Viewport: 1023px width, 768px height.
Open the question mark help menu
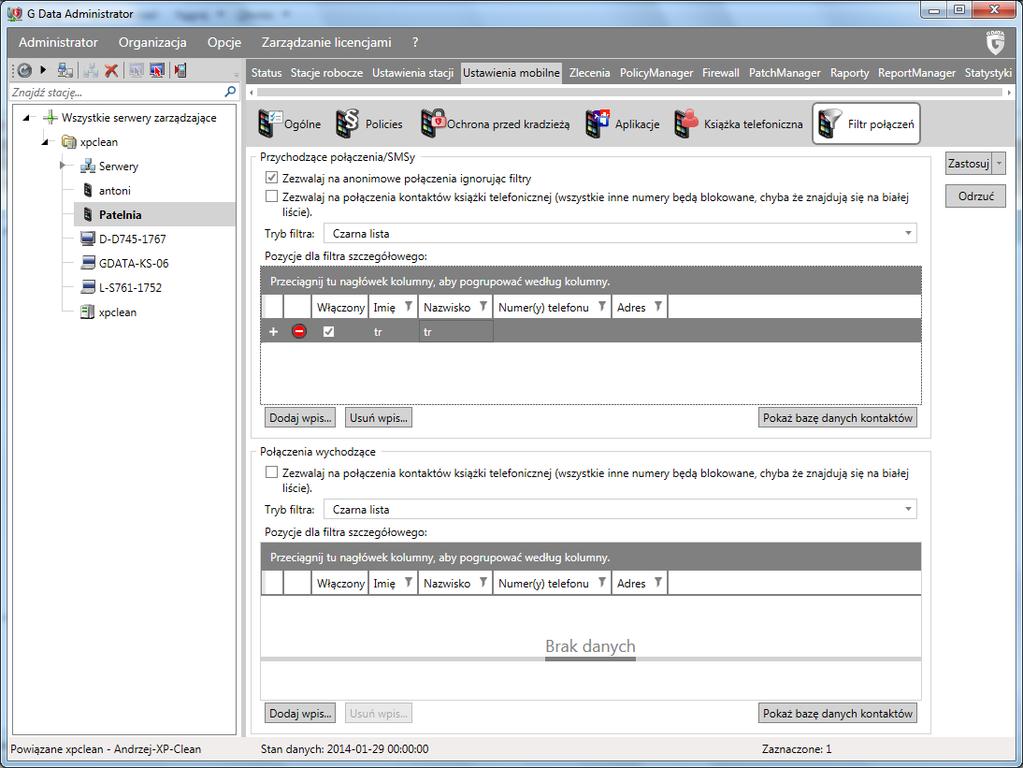415,42
